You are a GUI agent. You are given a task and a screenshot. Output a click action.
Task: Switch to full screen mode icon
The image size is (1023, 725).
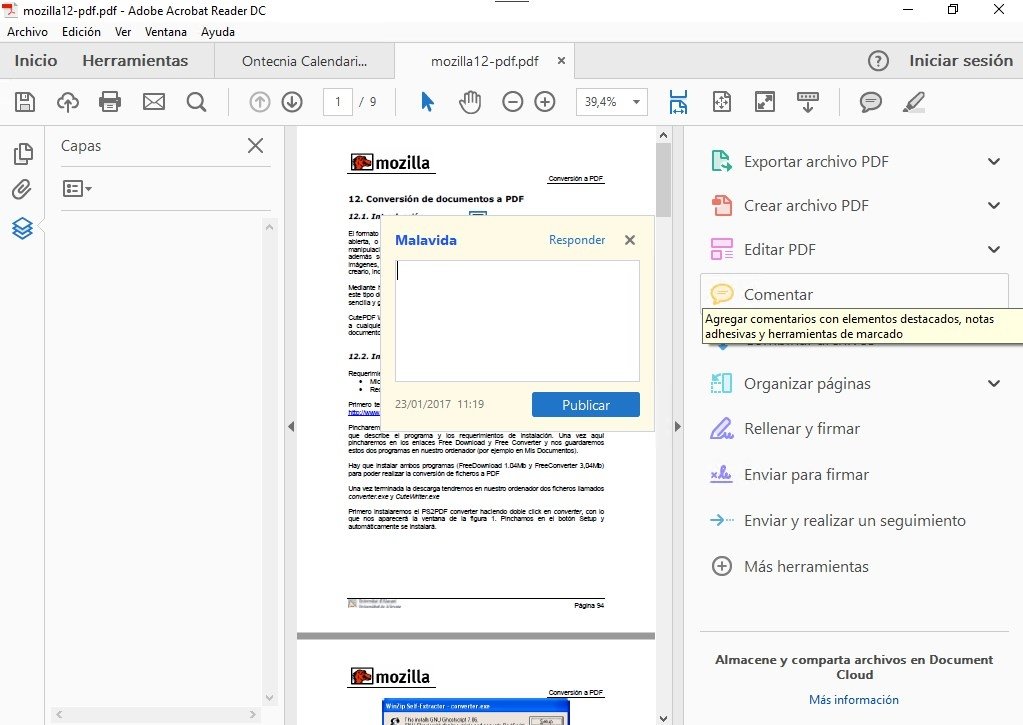765,102
